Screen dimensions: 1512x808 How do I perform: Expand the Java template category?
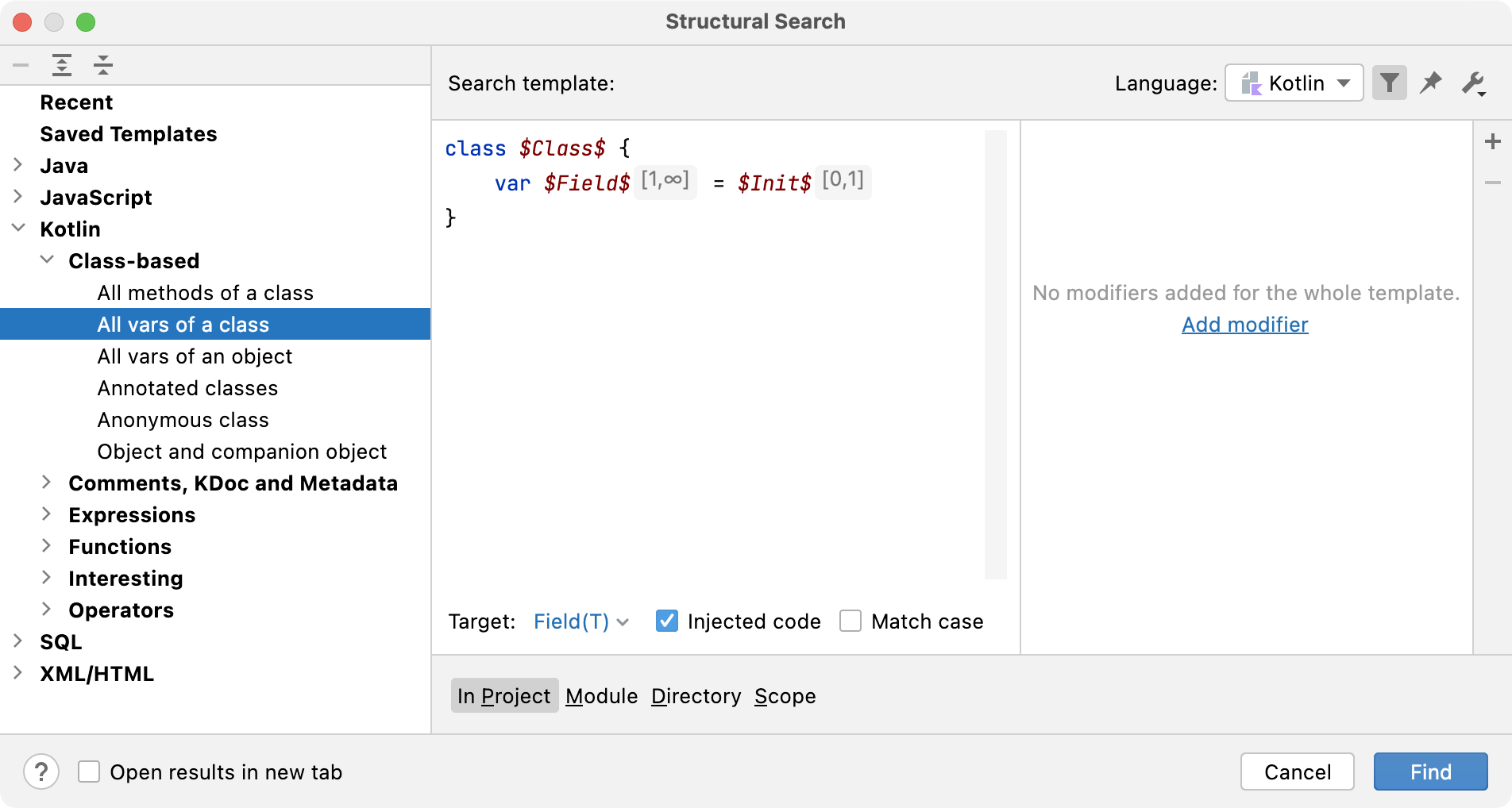(18, 165)
